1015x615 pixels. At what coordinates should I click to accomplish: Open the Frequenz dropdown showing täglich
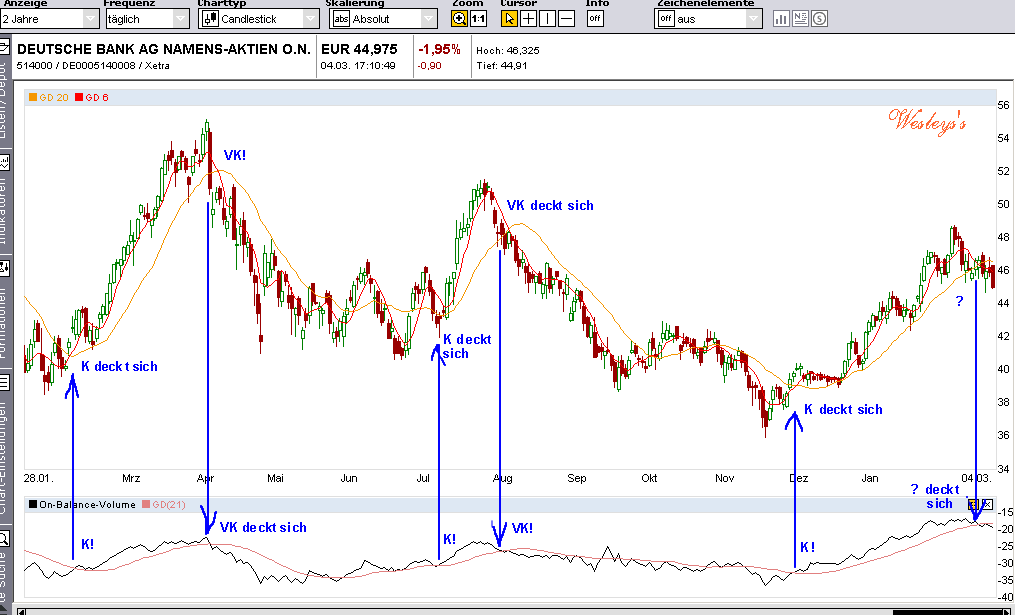point(178,17)
